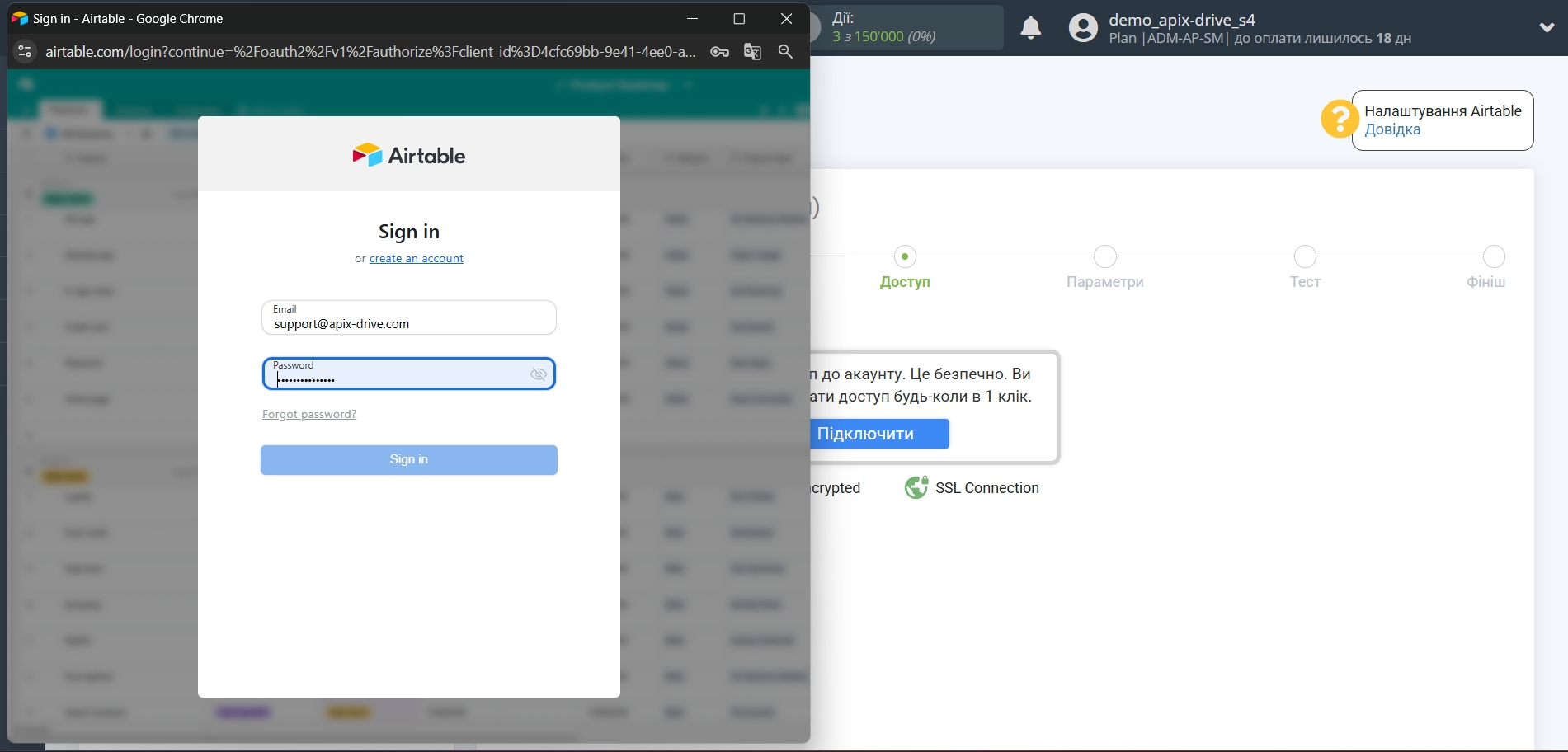This screenshot has width=1568, height=752.
Task: Open the Forgot password? link
Action: (x=309, y=415)
